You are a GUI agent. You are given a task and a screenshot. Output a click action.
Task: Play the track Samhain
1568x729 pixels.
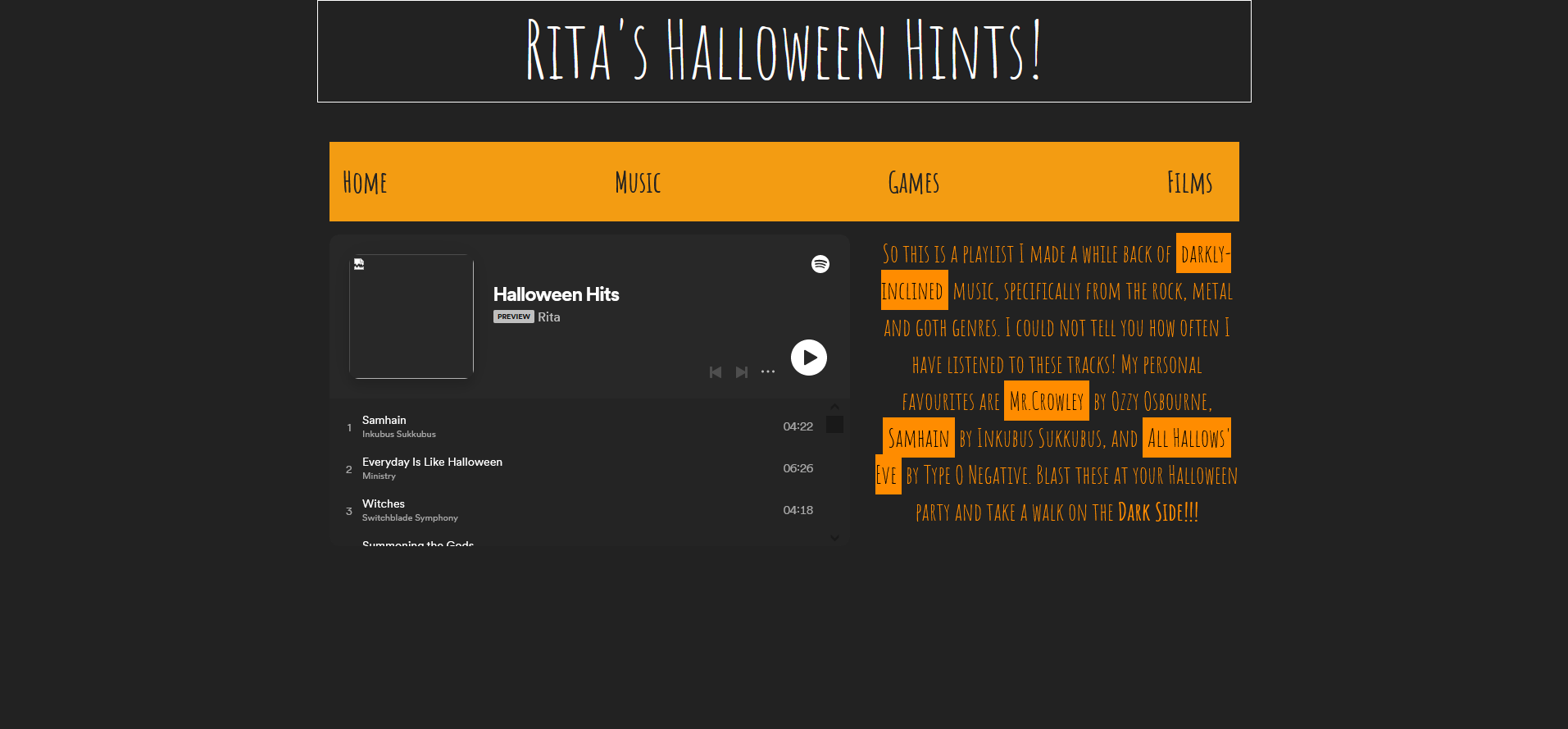click(x=384, y=420)
